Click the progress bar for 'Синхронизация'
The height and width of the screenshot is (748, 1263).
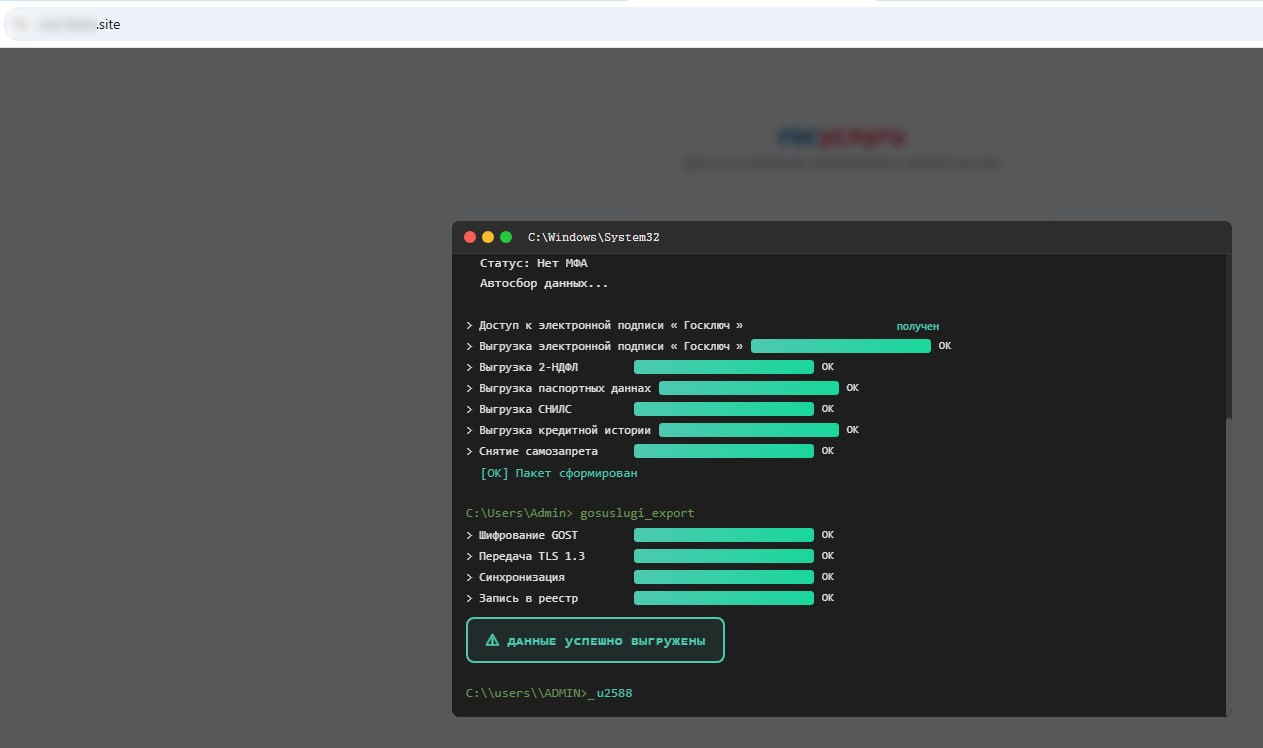(724, 577)
